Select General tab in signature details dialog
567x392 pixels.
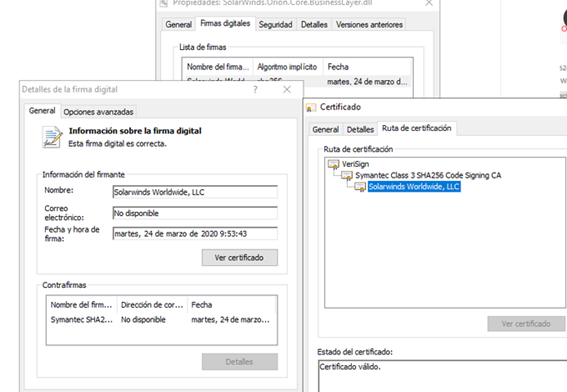[x=42, y=111]
